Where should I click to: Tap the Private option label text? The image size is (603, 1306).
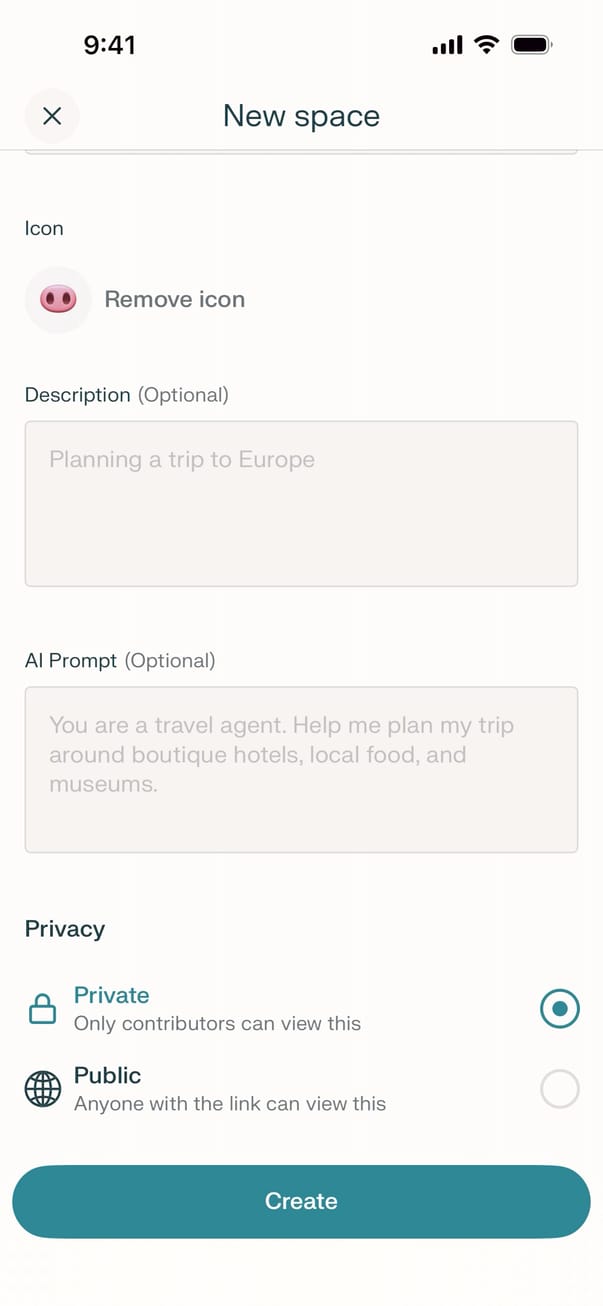tap(112, 995)
